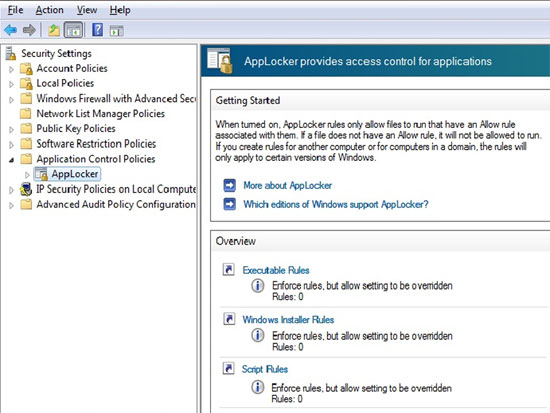The width and height of the screenshot is (550, 413).
Task: Expand the Account Policies node
Action: [11, 69]
